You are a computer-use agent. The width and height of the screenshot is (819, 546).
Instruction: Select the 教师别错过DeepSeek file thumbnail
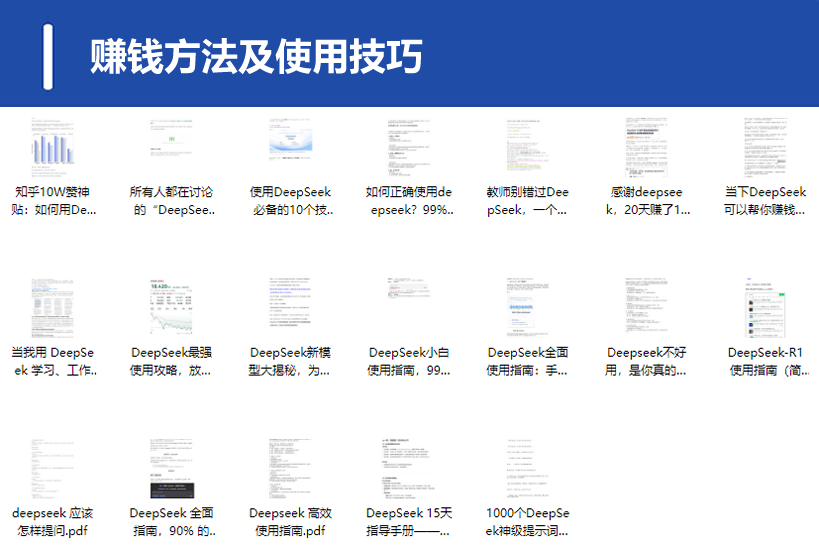click(x=528, y=147)
